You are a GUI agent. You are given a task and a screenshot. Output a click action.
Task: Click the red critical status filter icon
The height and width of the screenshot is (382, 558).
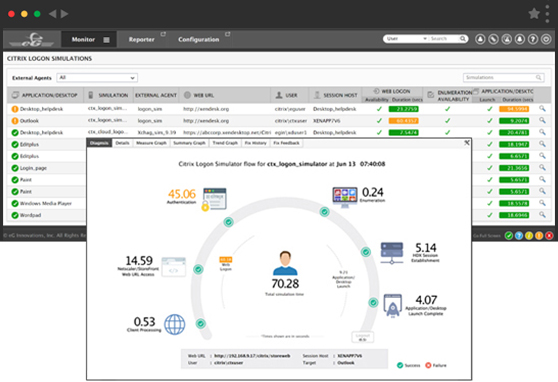[549, 235]
